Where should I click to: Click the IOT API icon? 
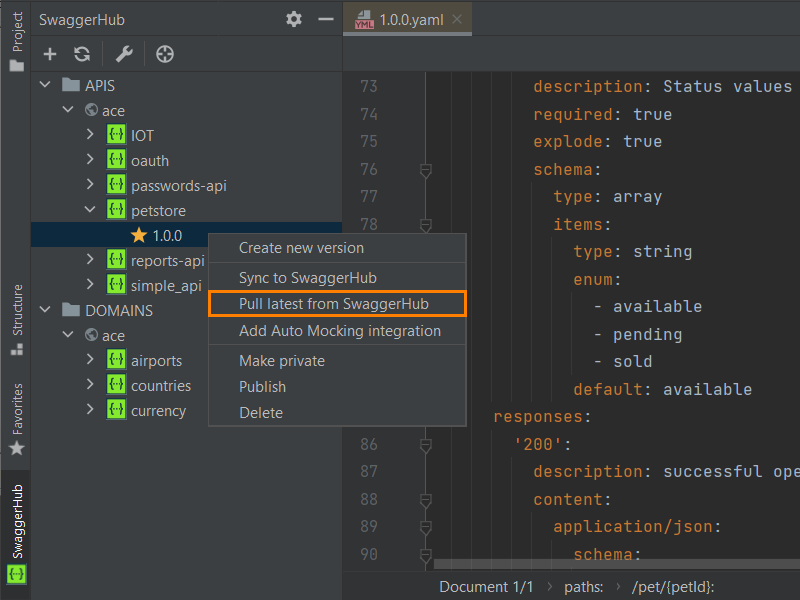pyautogui.click(x=117, y=135)
